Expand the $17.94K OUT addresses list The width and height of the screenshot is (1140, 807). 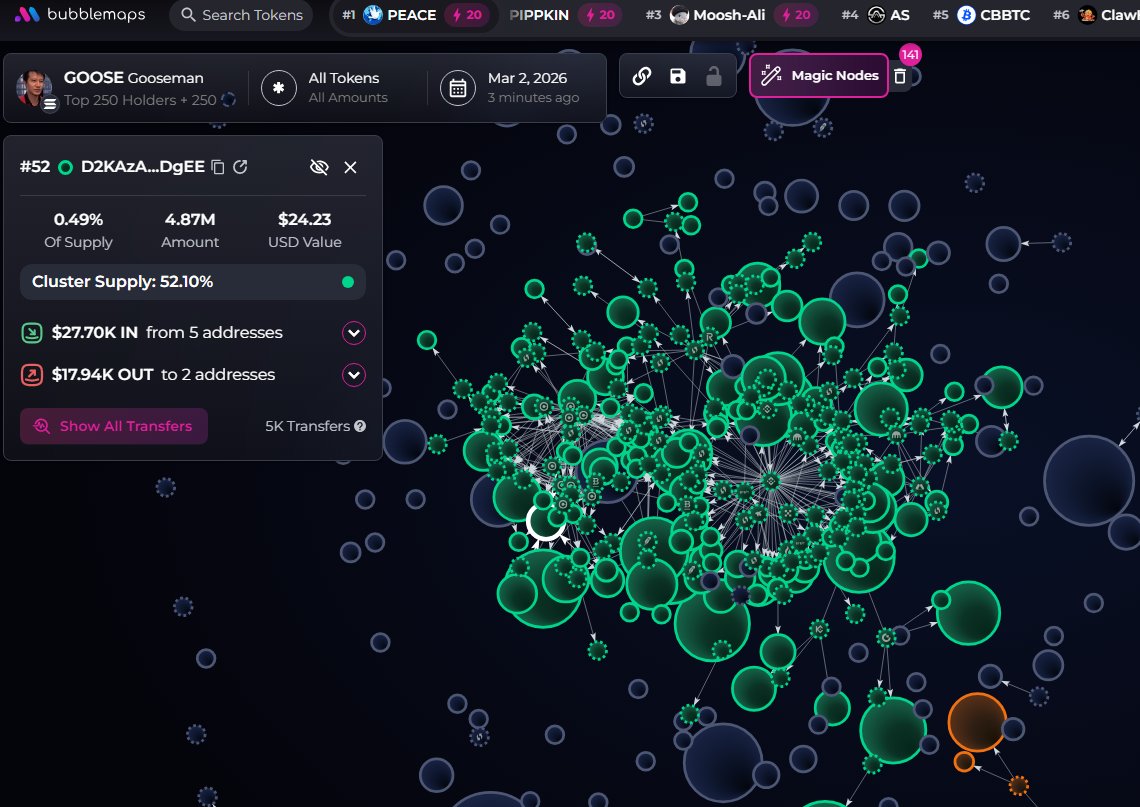click(354, 375)
